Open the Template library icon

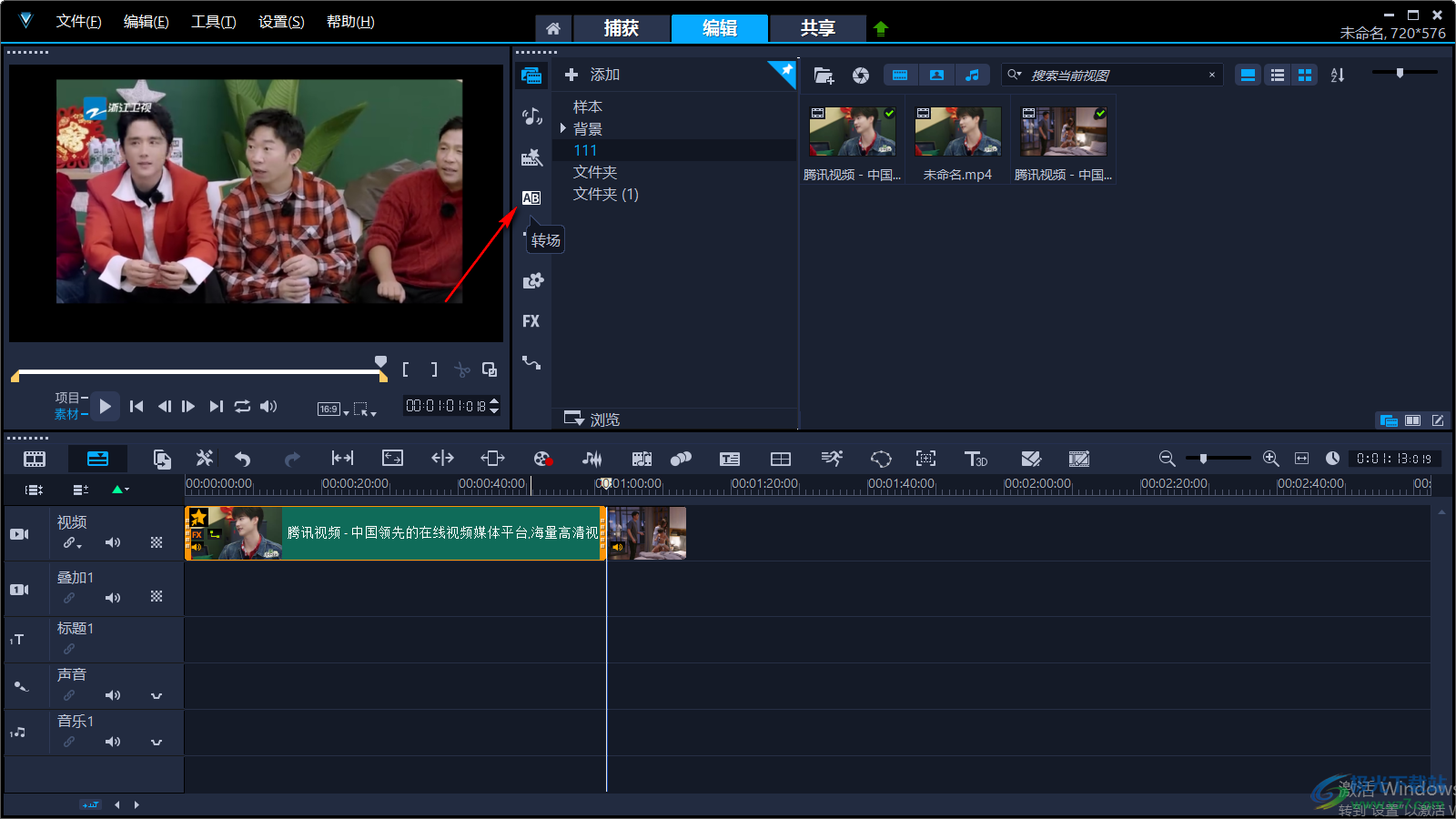(x=531, y=157)
